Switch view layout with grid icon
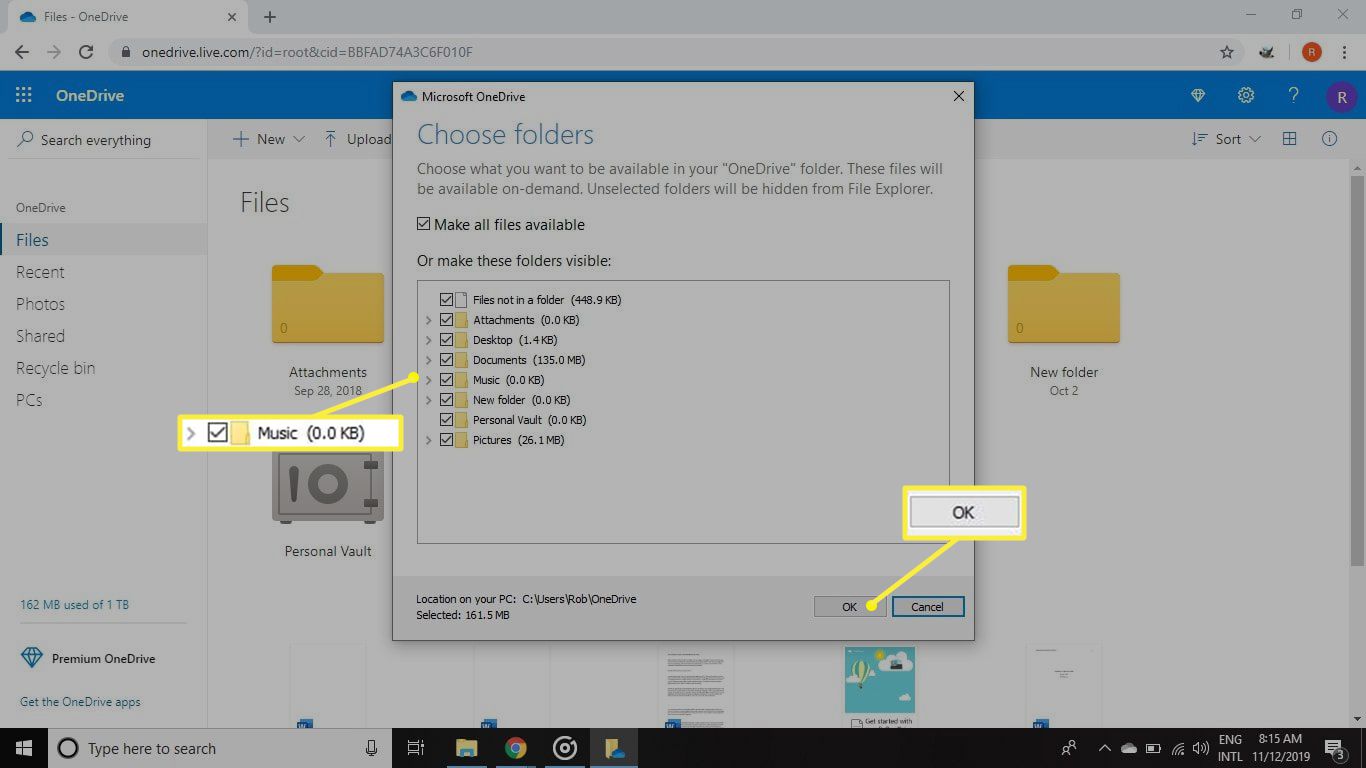This screenshot has height=768, width=1366. (x=1290, y=139)
